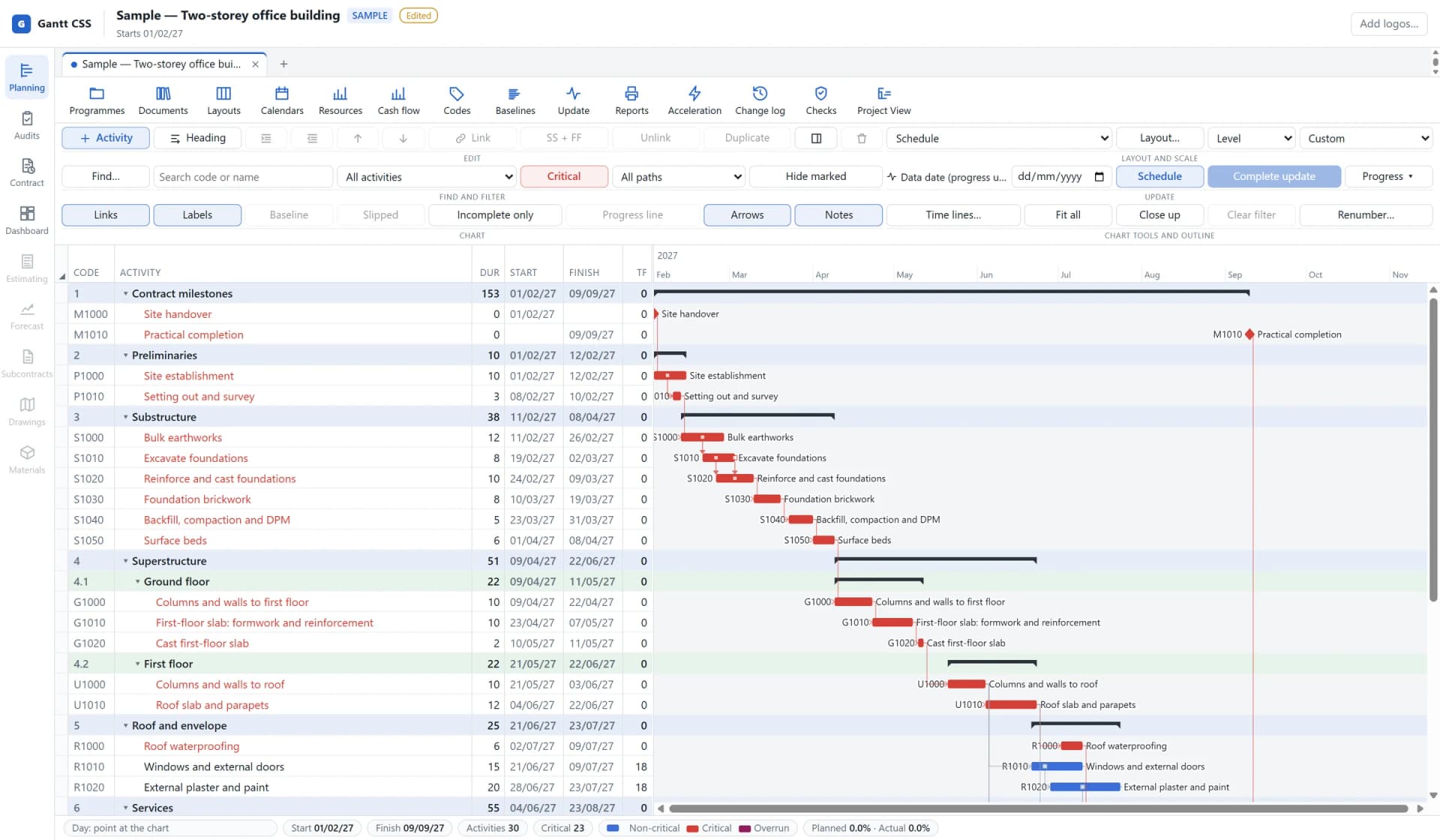Screen dimensions: 1440x840
Task: Open Layouts from the toolbar
Action: pyautogui.click(x=223, y=100)
